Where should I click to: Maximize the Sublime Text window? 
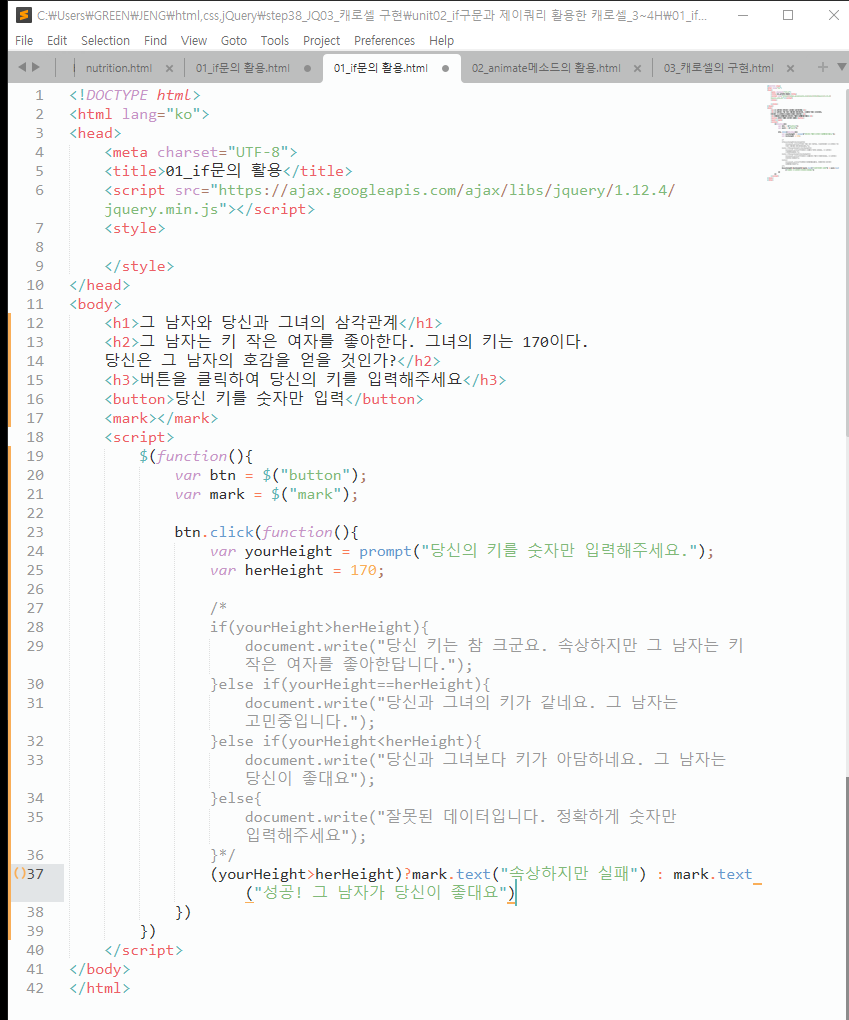(788, 15)
